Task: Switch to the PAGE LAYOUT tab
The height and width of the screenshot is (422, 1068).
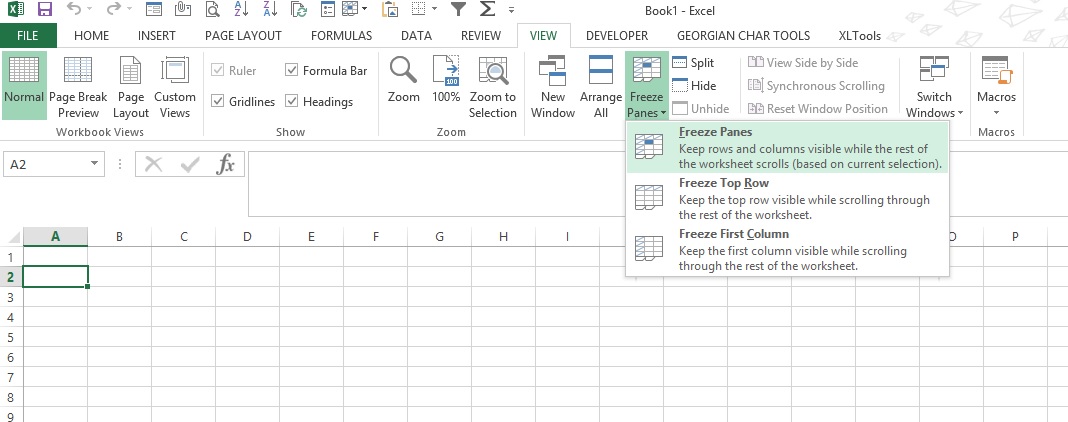Action: click(243, 35)
